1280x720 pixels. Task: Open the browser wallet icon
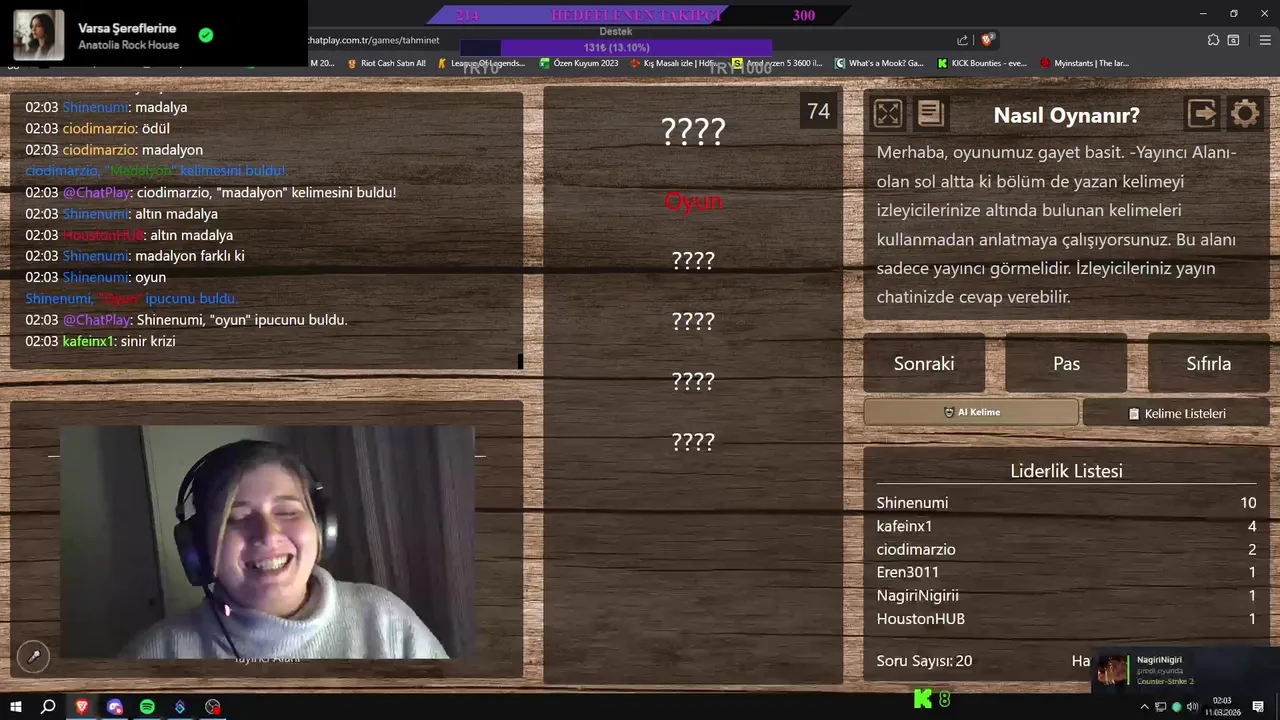point(1234,40)
